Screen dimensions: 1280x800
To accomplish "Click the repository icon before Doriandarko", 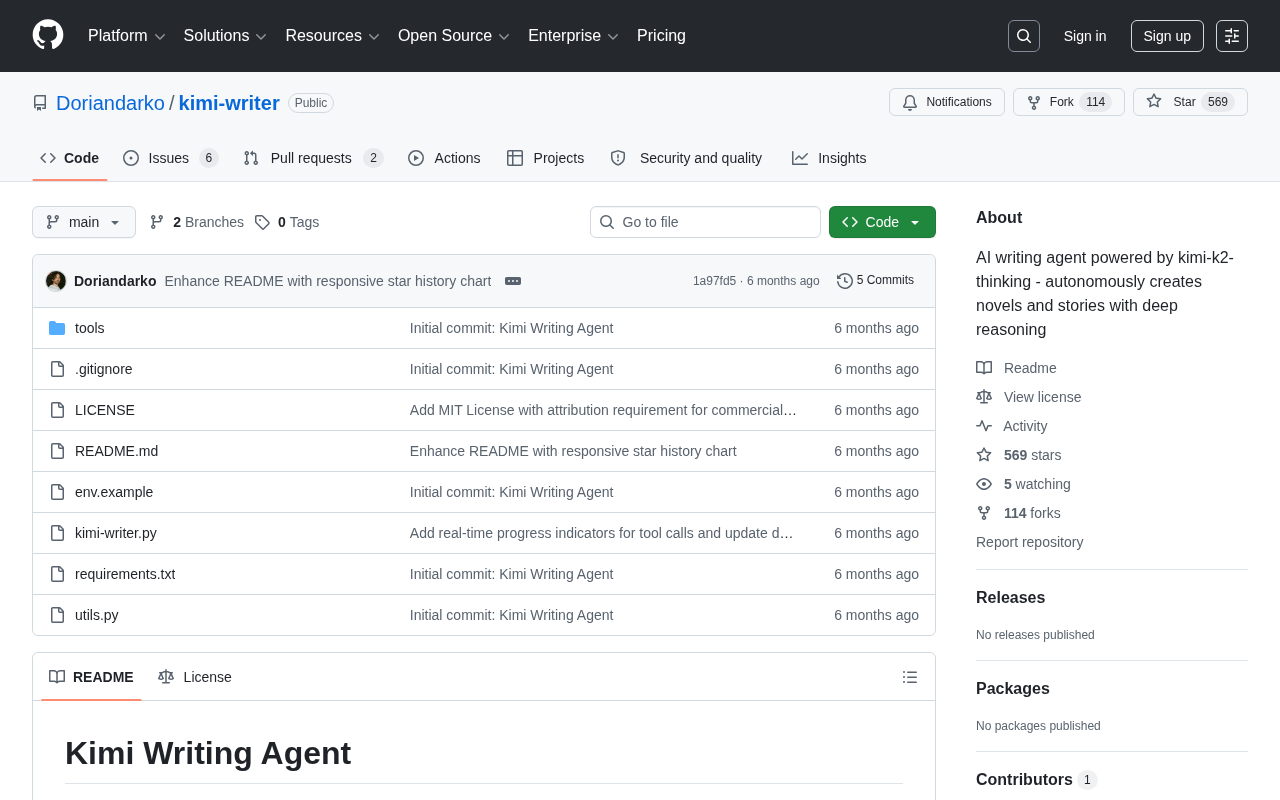I will (x=40, y=103).
